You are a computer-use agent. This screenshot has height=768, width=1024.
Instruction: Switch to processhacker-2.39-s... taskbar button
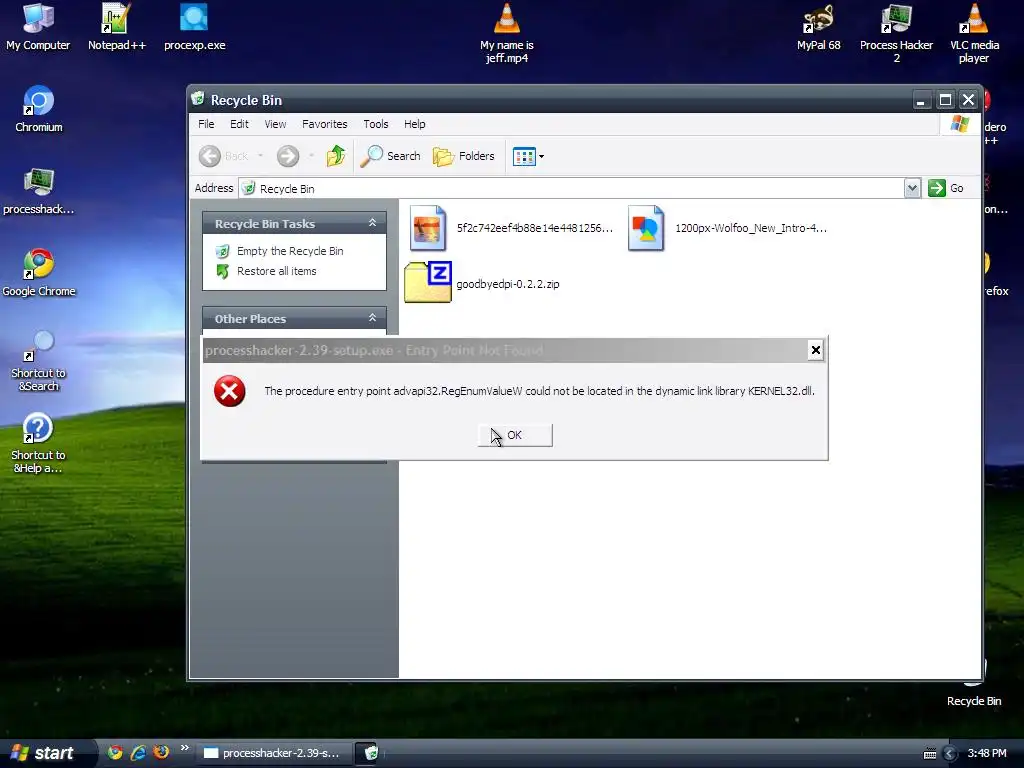[273, 753]
